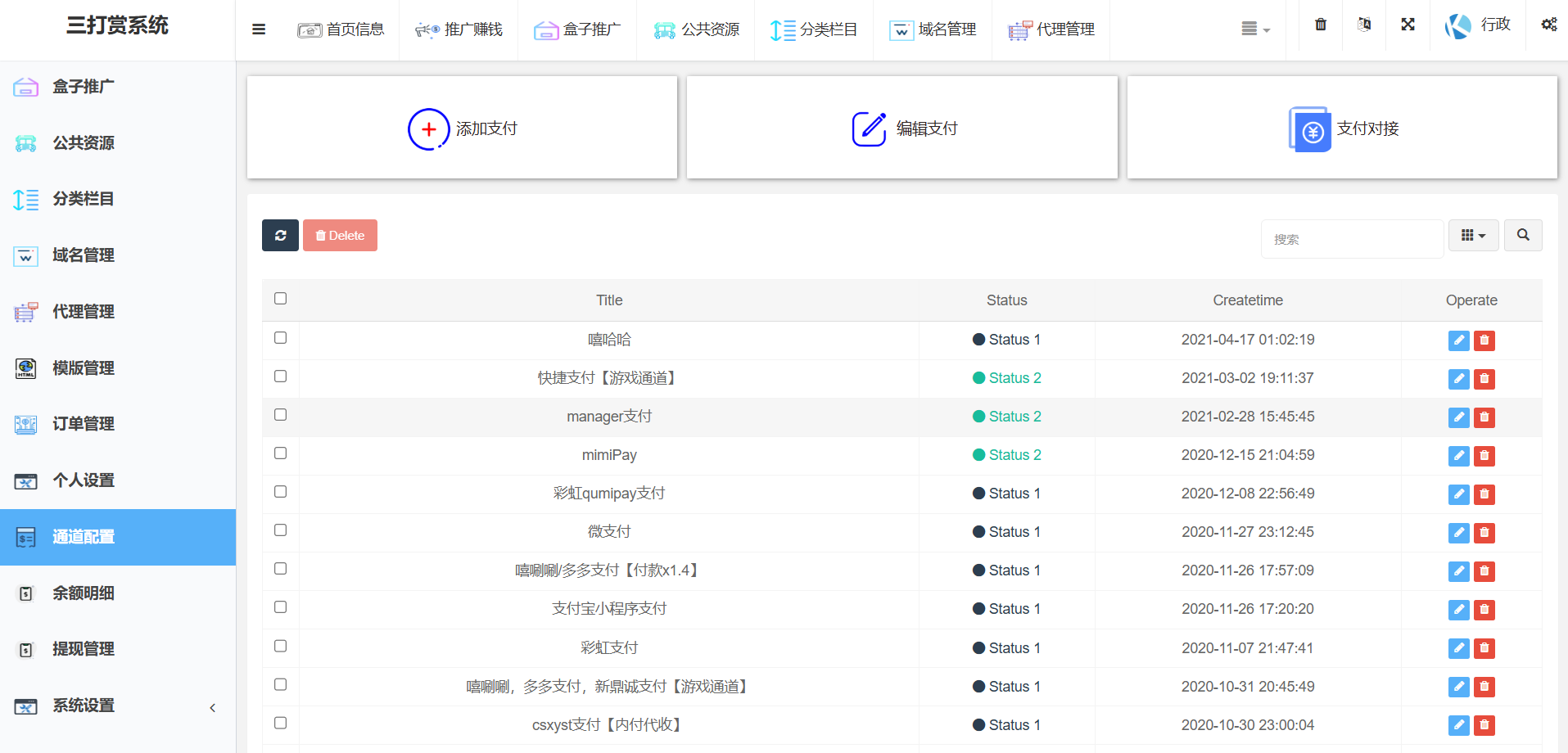Image resolution: width=1568 pixels, height=753 pixels.
Task: Tick the checkbox for 彩虹支付 row
Action: (x=281, y=647)
